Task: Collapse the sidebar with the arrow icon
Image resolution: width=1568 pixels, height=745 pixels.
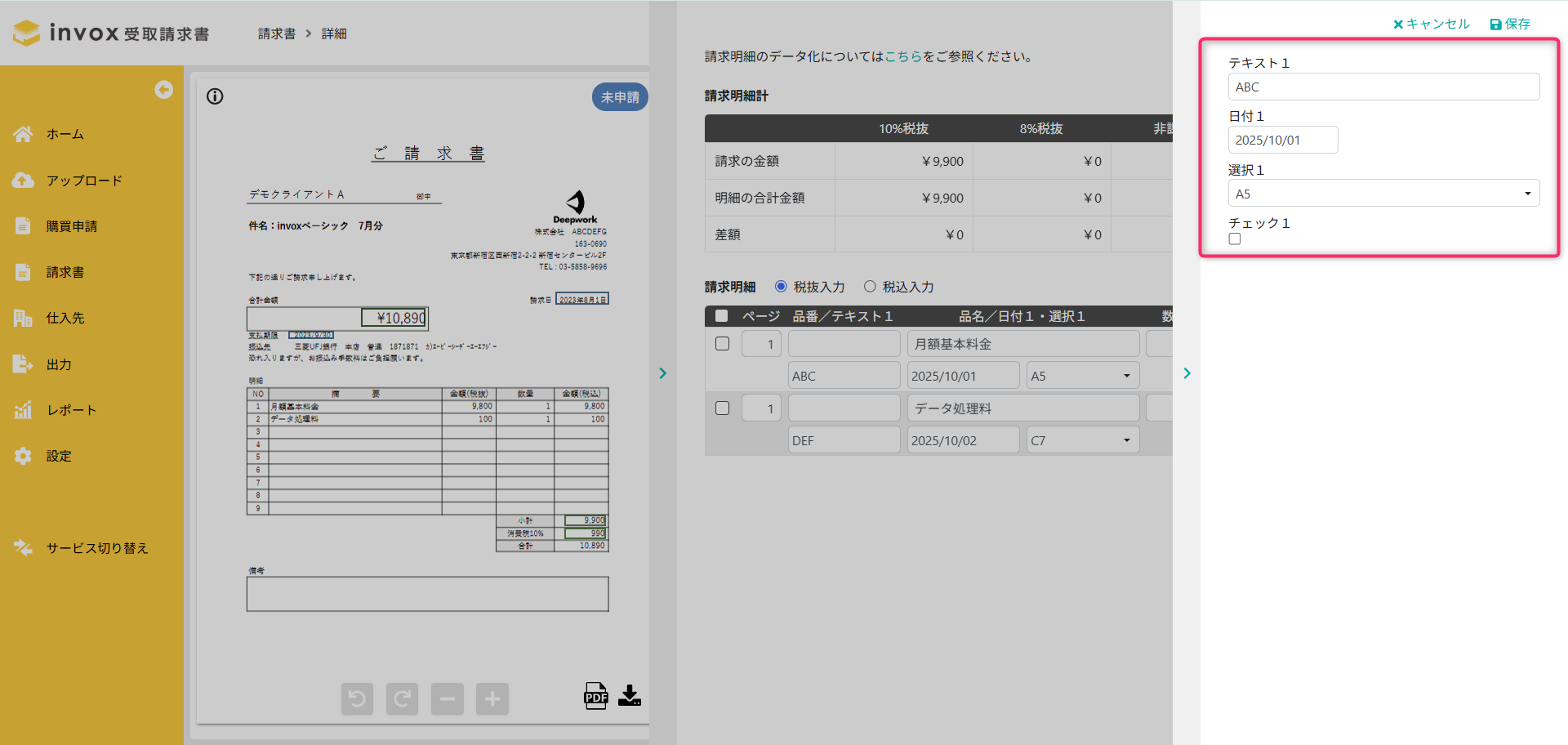Action: 164,90
